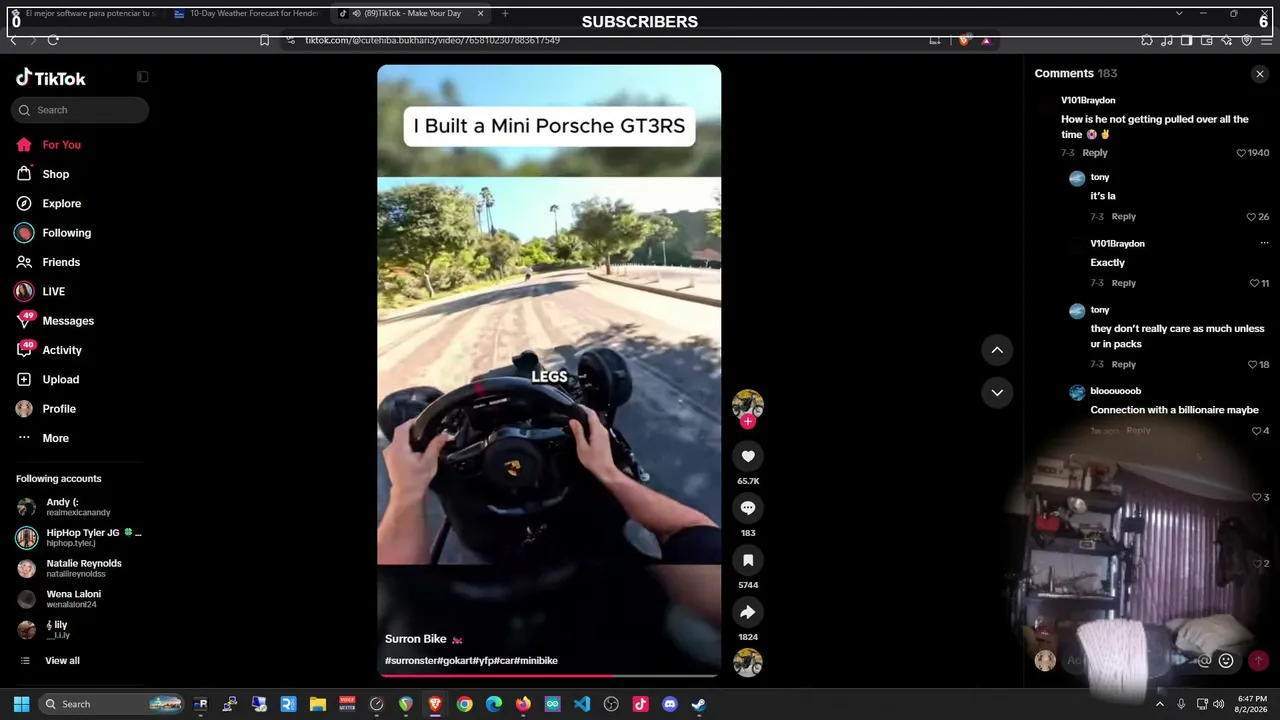
Task: Like V101Braydon's top comment
Action: [1242, 153]
